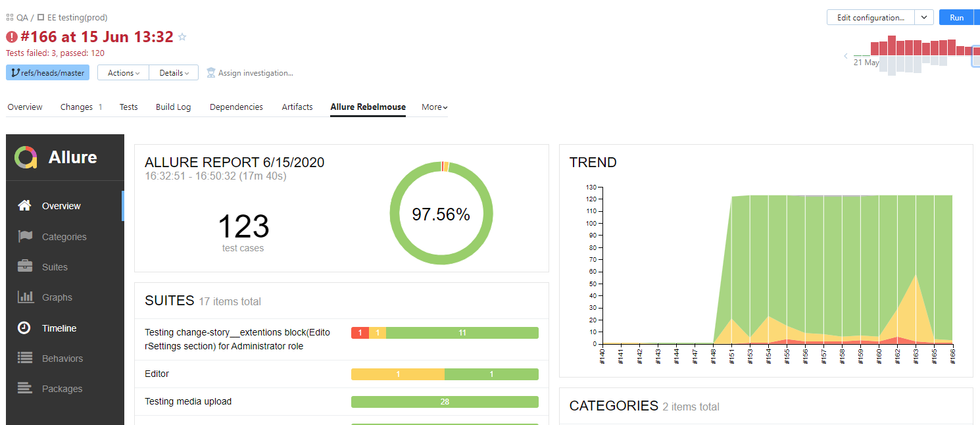Open Graphs via the bar chart icon

click(x=25, y=297)
